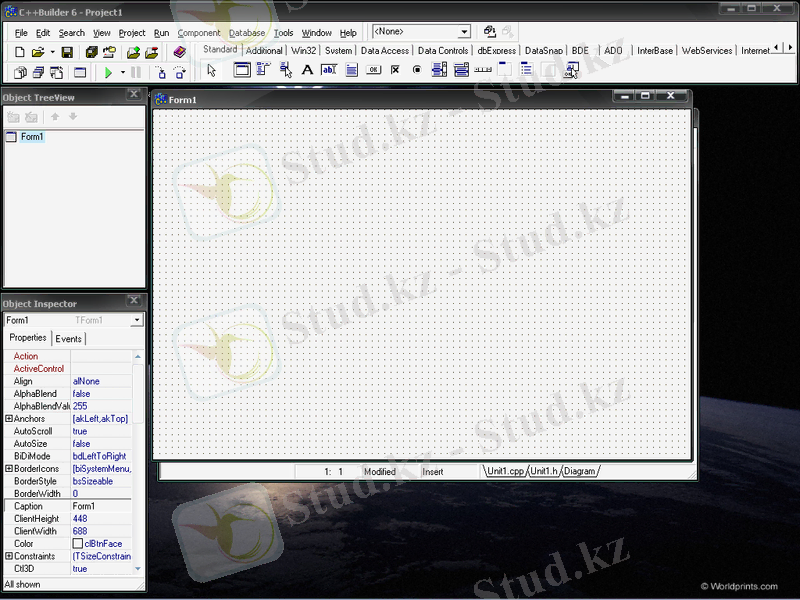
Task: Select the Button (OK) component icon
Action: click(x=373, y=70)
